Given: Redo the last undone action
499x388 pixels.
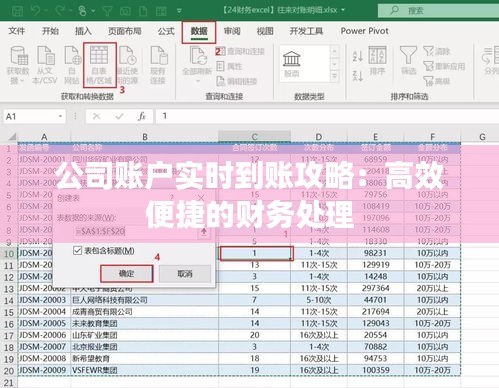Looking at the screenshot, I should click(x=60, y=11).
